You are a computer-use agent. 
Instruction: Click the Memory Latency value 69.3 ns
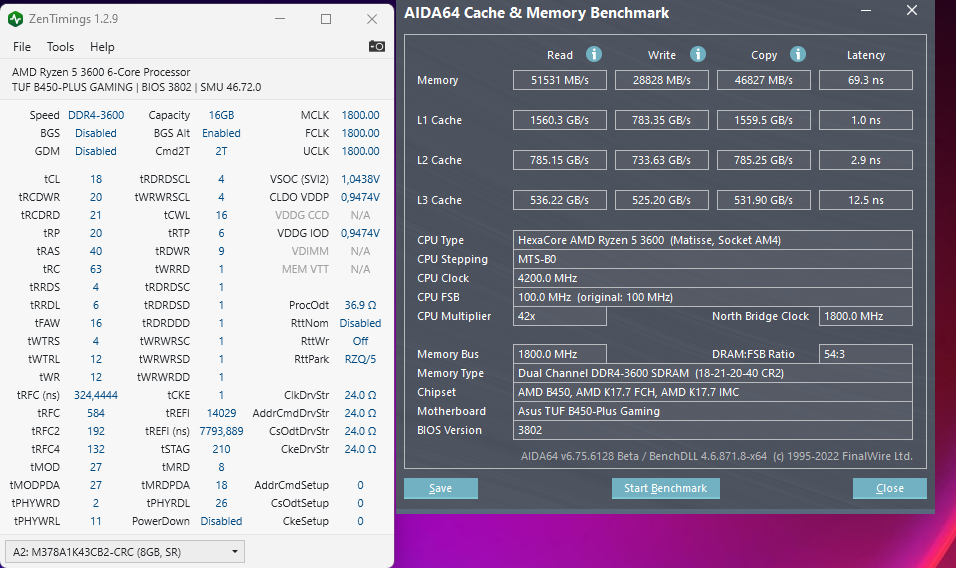[x=866, y=80]
